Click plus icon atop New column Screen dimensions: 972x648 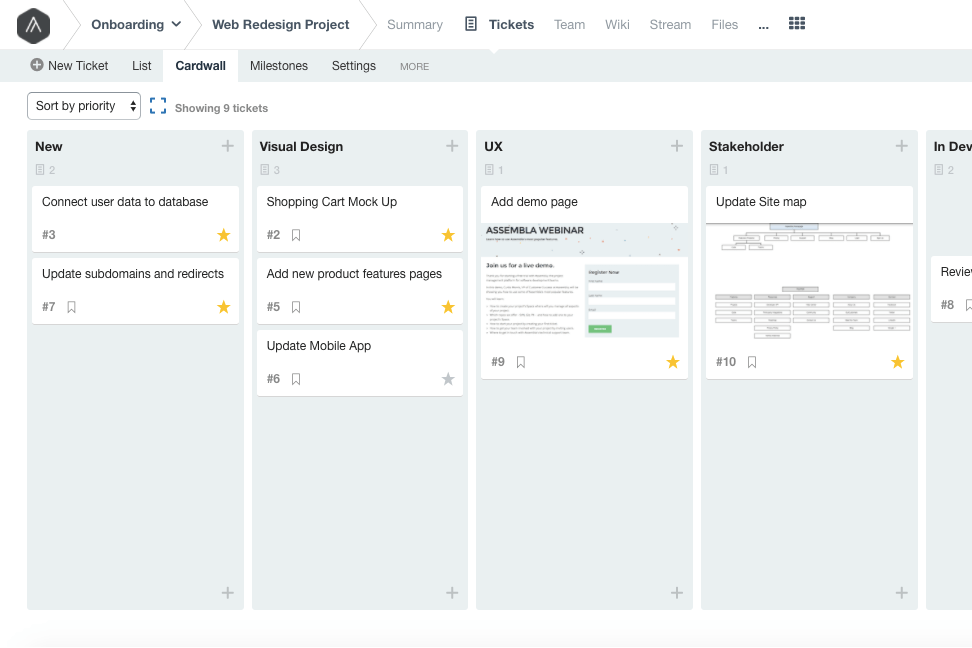click(x=228, y=146)
